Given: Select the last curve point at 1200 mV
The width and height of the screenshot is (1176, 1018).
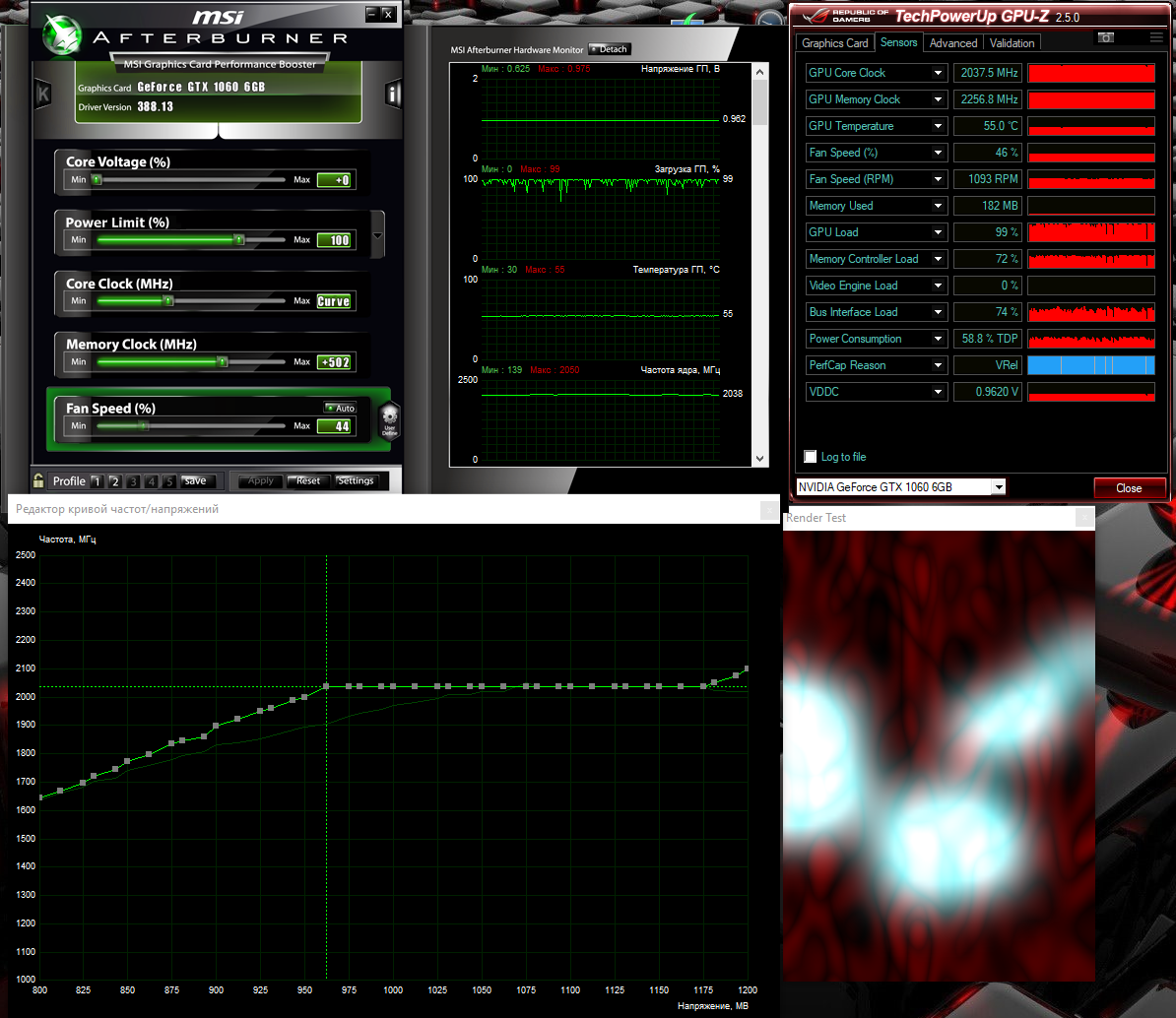Looking at the screenshot, I should coord(747,668).
